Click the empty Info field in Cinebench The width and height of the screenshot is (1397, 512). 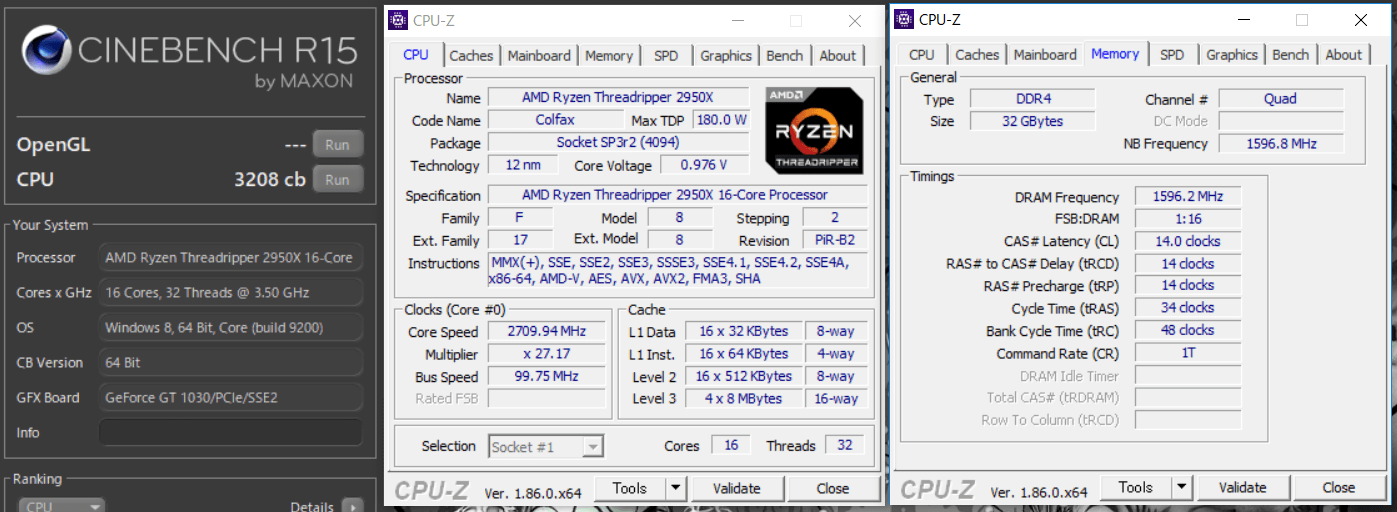(230, 433)
